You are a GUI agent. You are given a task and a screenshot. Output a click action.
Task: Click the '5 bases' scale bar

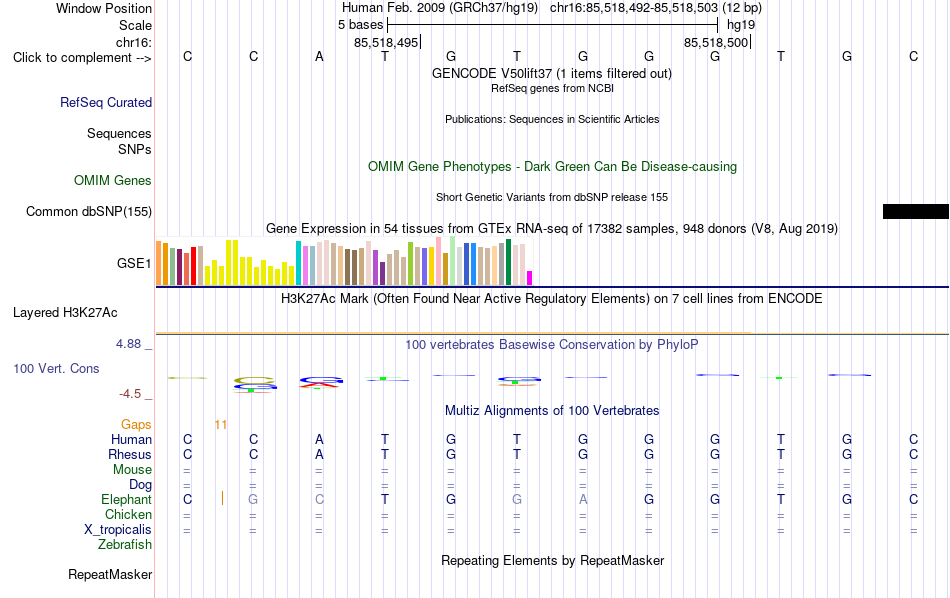pyautogui.click(x=552, y=25)
